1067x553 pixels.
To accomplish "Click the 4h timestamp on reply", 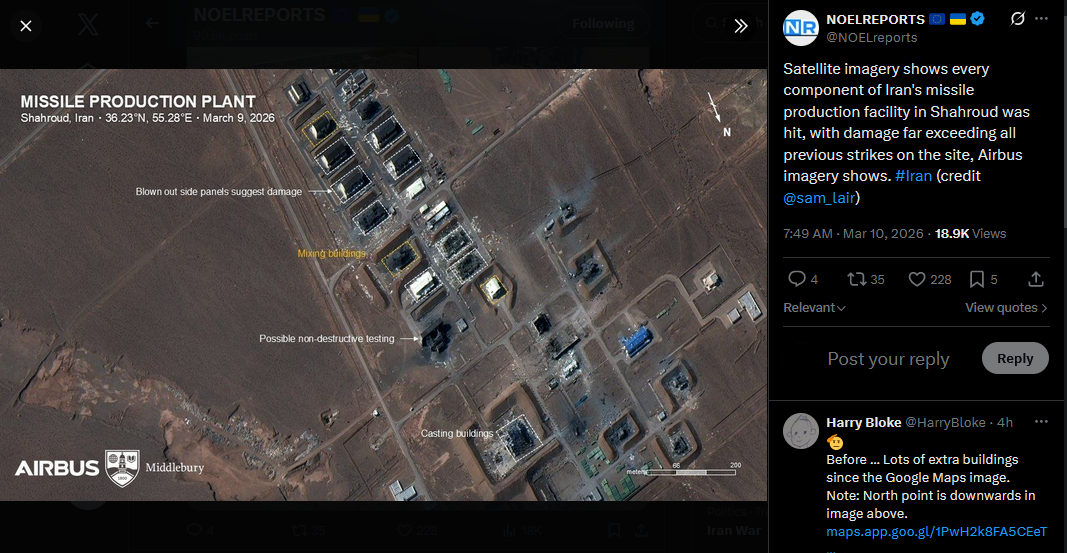I will 1005,422.
